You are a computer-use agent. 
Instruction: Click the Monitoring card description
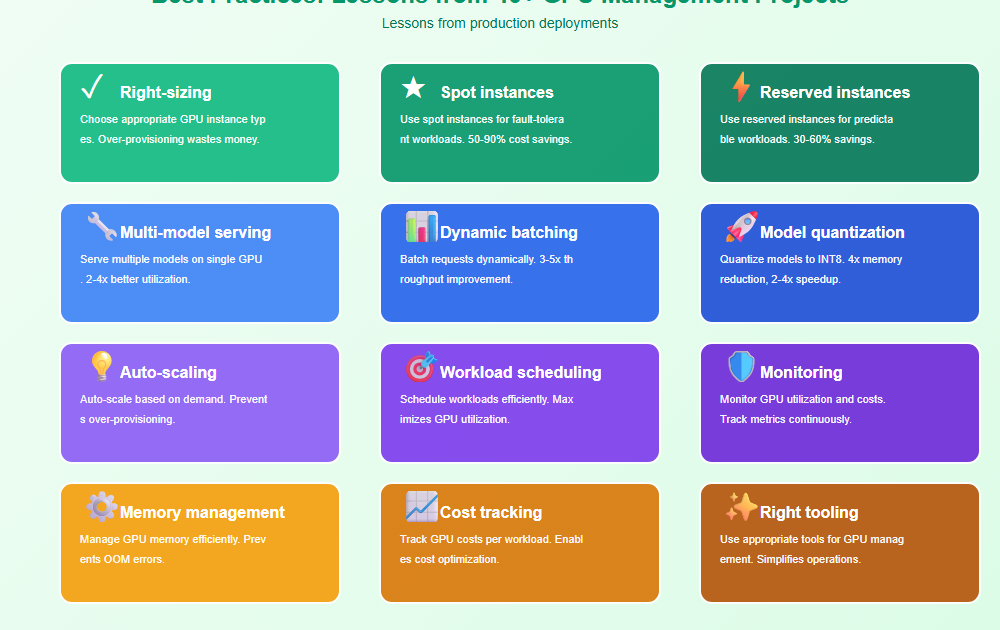pos(802,409)
